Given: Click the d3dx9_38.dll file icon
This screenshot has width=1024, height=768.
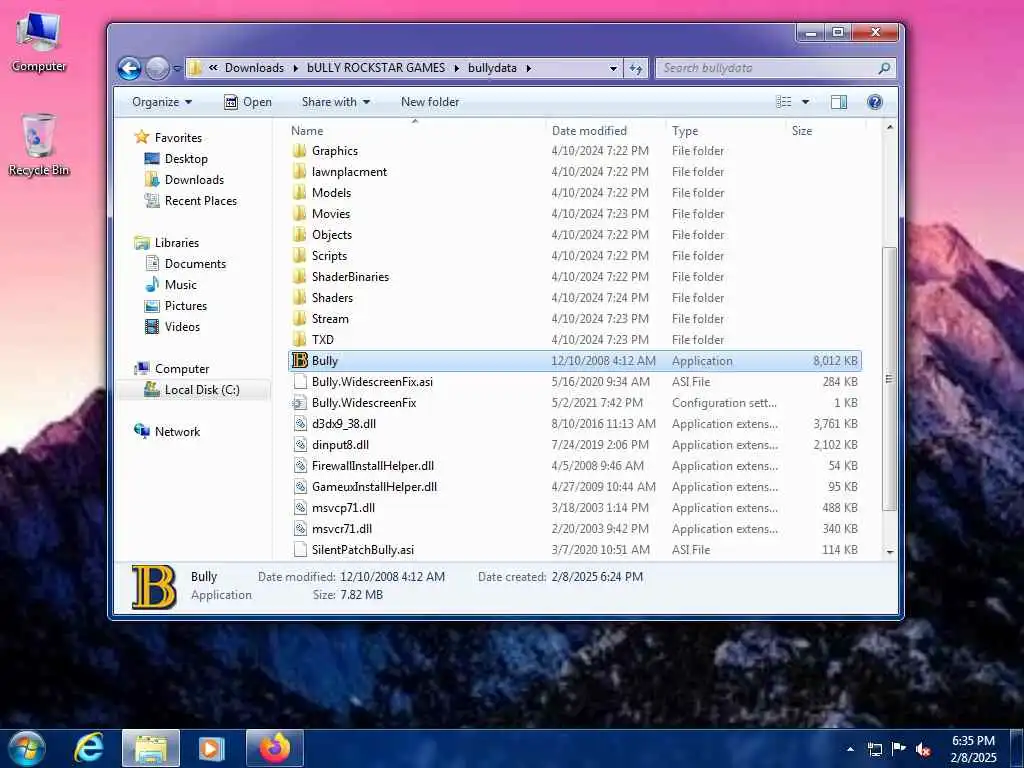Looking at the screenshot, I should pyautogui.click(x=300, y=424).
